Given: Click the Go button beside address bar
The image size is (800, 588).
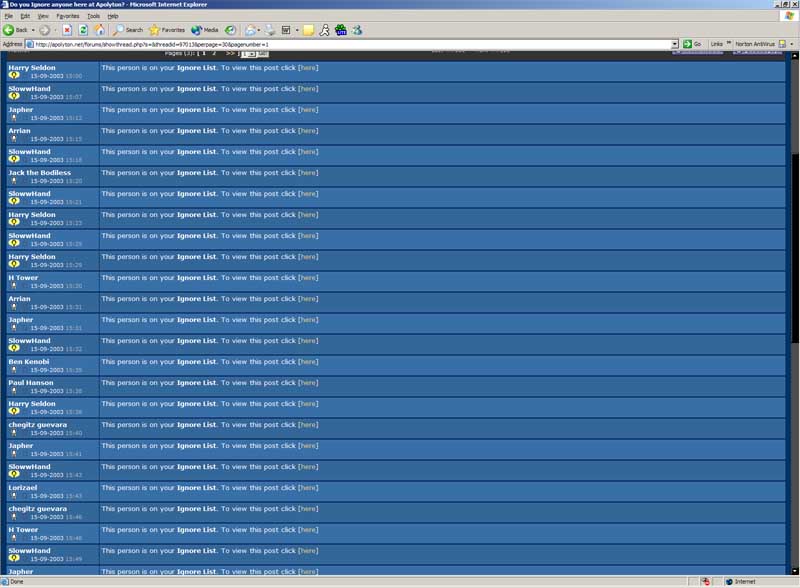Looking at the screenshot, I should point(691,44).
